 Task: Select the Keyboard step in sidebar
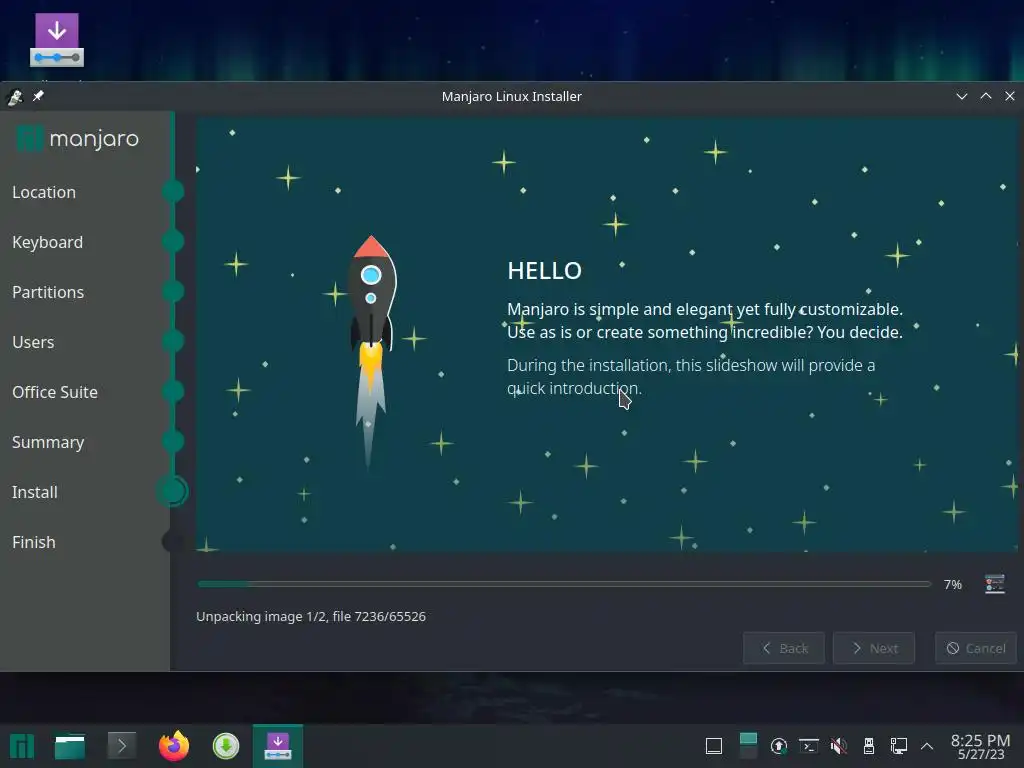pyautogui.click(x=47, y=242)
